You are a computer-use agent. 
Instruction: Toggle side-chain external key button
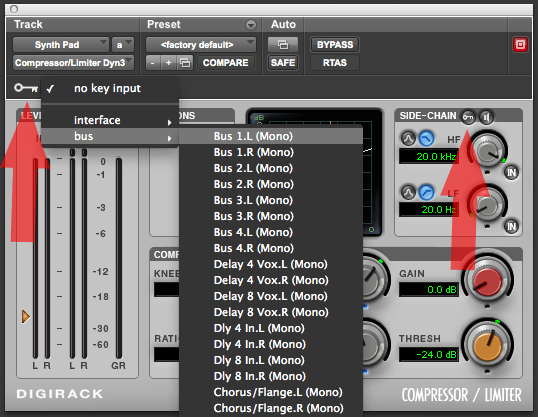point(468,117)
